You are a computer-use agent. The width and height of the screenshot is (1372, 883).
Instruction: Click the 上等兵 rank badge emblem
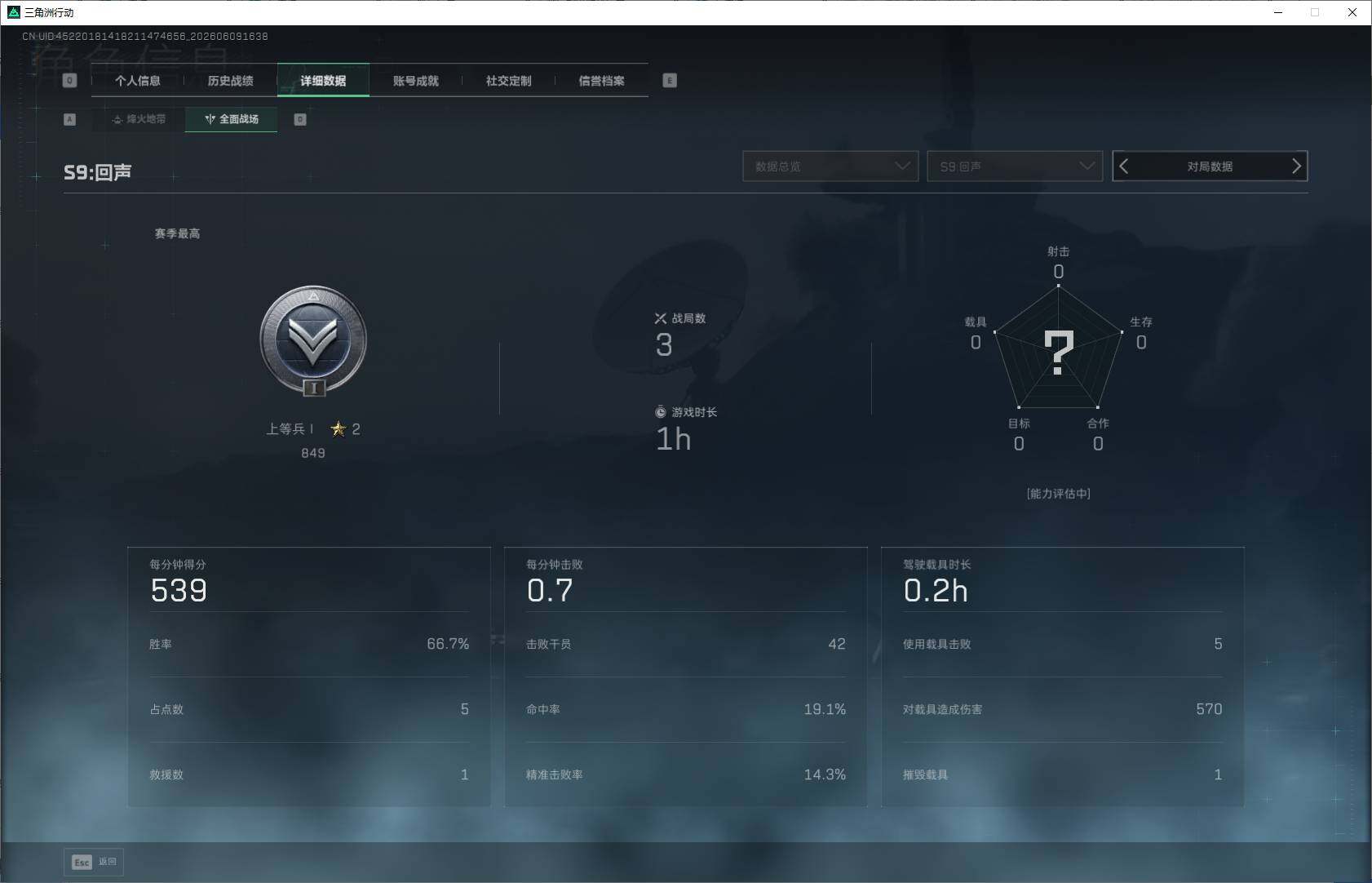point(313,341)
